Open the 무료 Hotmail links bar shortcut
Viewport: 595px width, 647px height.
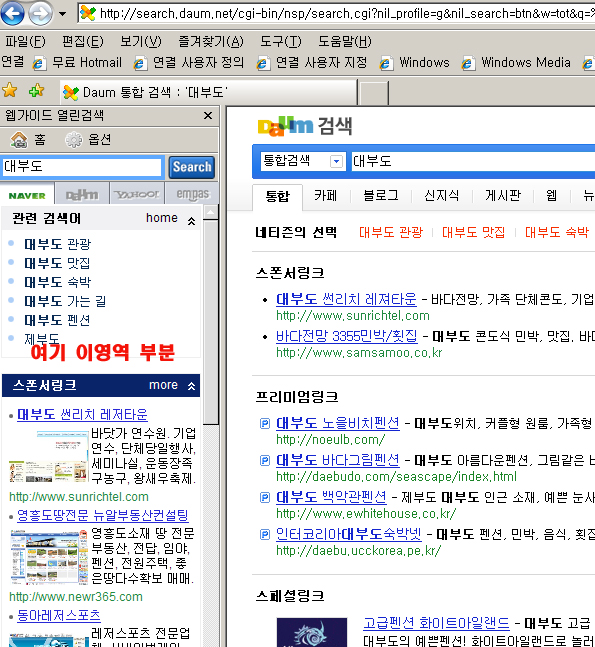pos(78,63)
